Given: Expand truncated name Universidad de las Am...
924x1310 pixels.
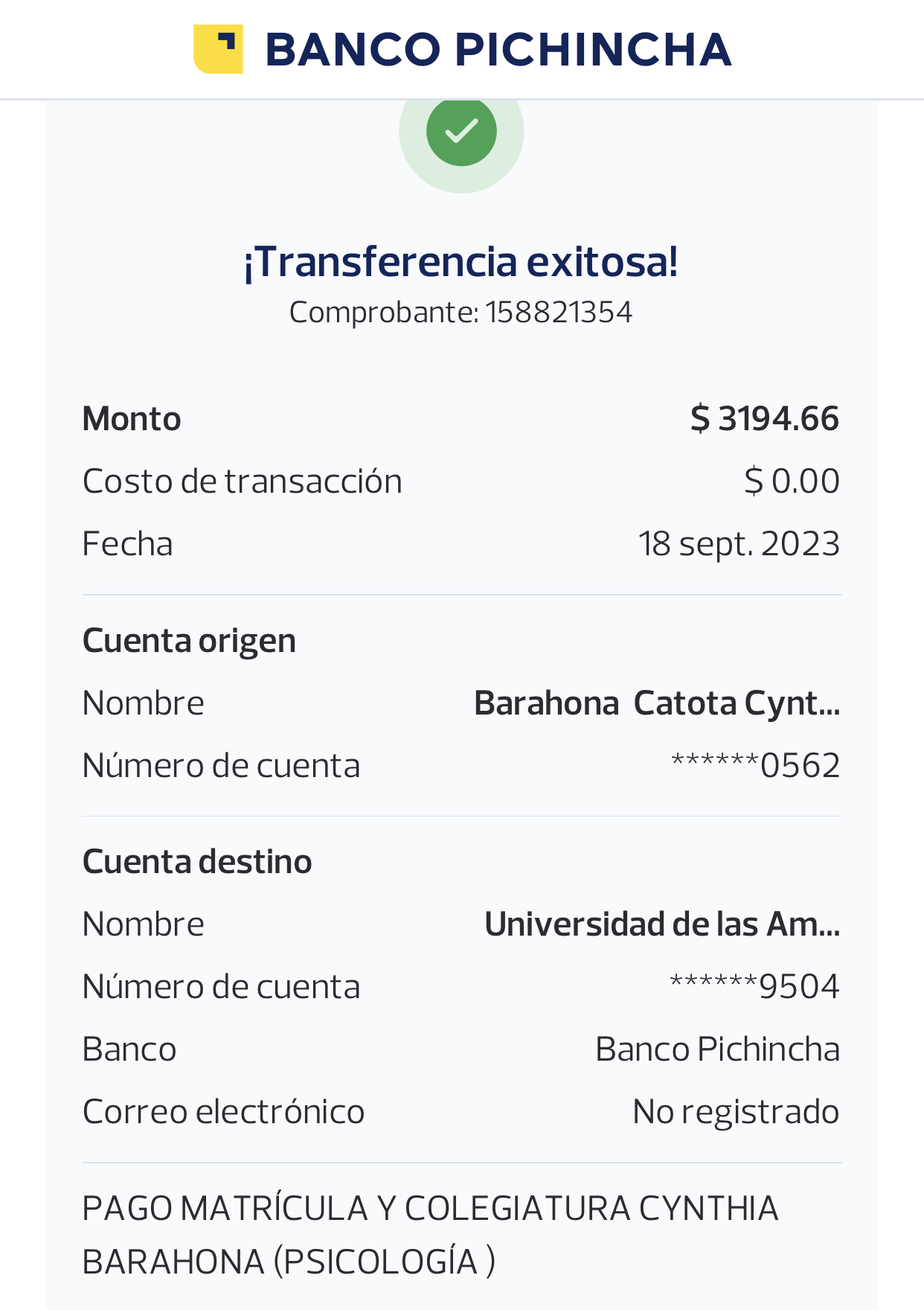Looking at the screenshot, I should [x=662, y=924].
